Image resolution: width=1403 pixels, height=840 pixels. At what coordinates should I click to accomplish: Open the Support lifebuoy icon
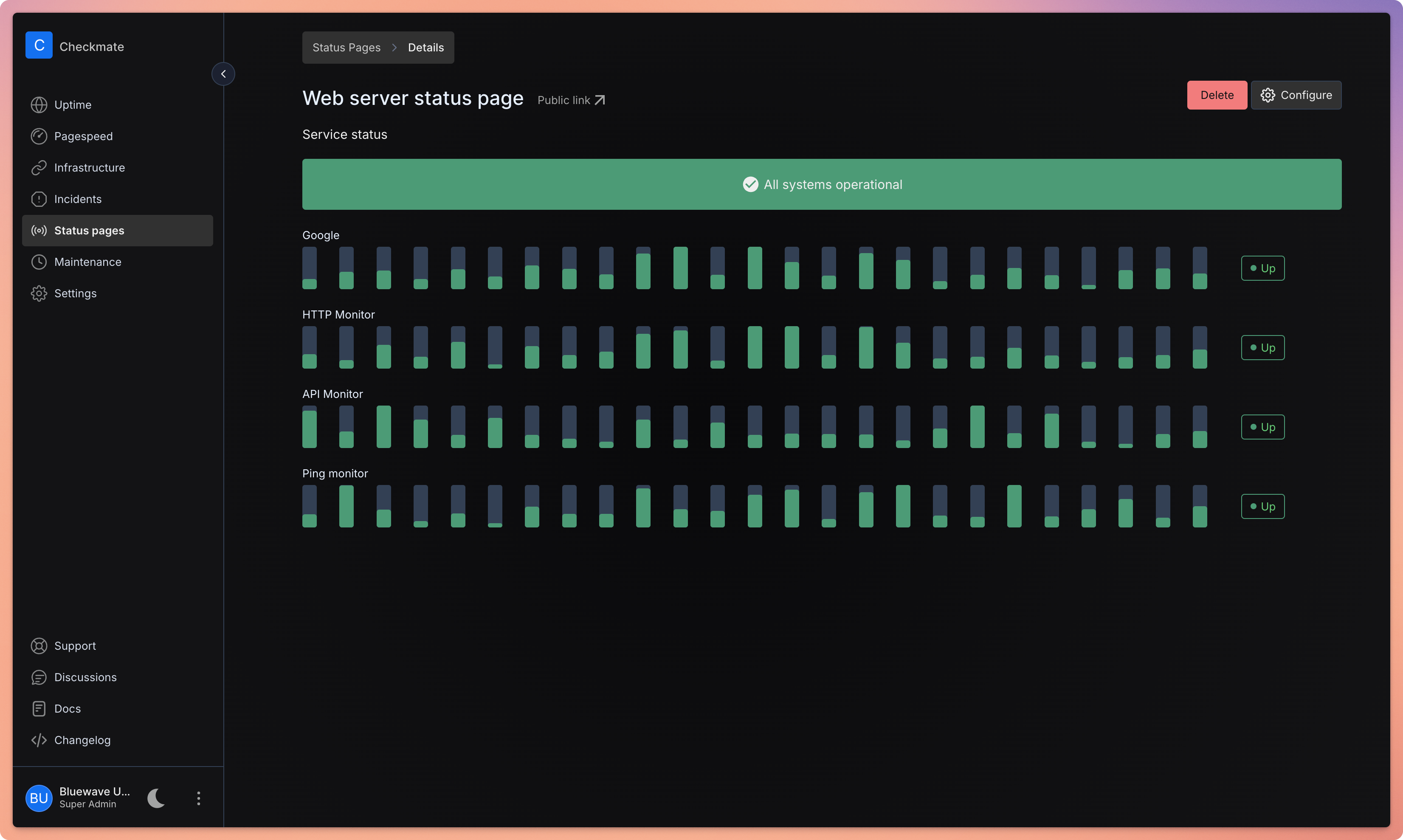coord(39,646)
